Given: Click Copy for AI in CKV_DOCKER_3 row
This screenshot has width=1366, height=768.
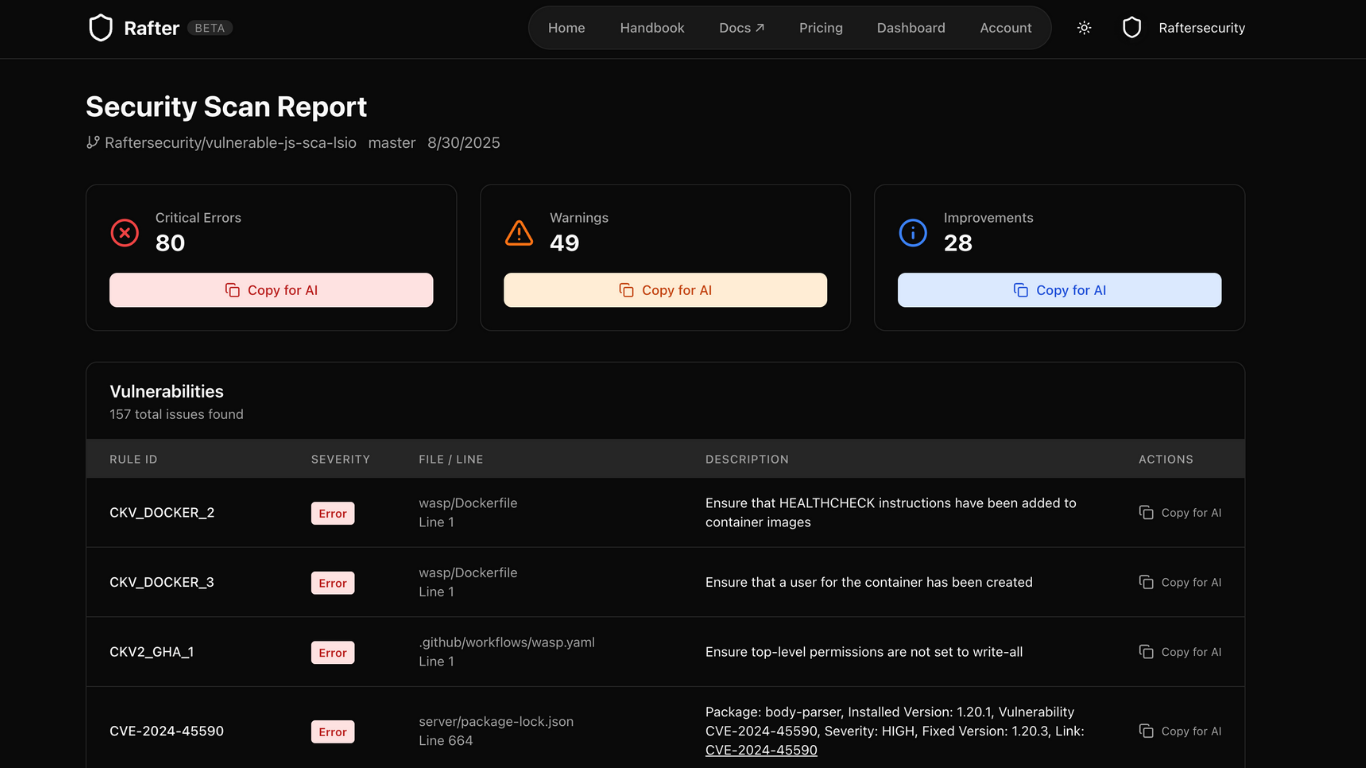Looking at the screenshot, I should [1180, 582].
